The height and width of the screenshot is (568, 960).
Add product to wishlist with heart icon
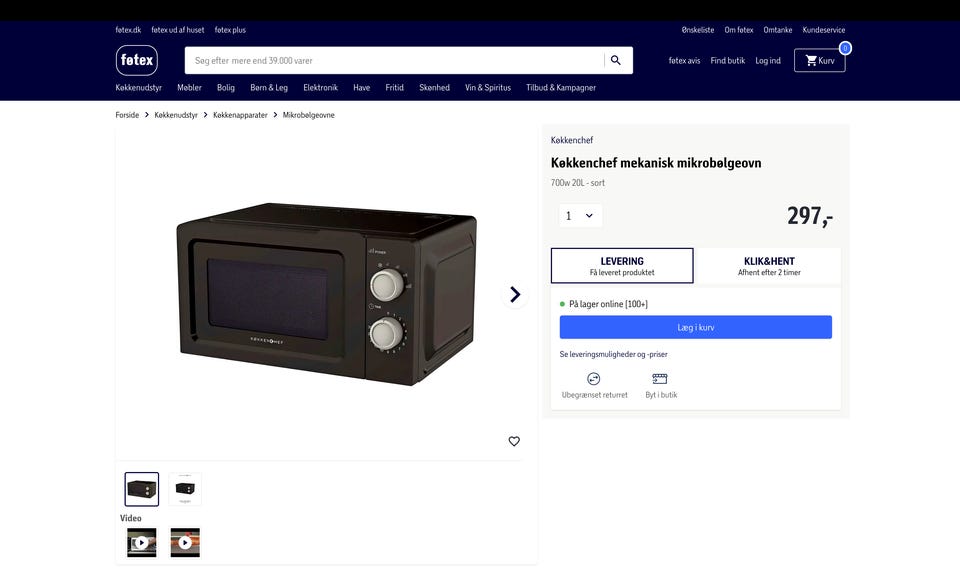(514, 441)
